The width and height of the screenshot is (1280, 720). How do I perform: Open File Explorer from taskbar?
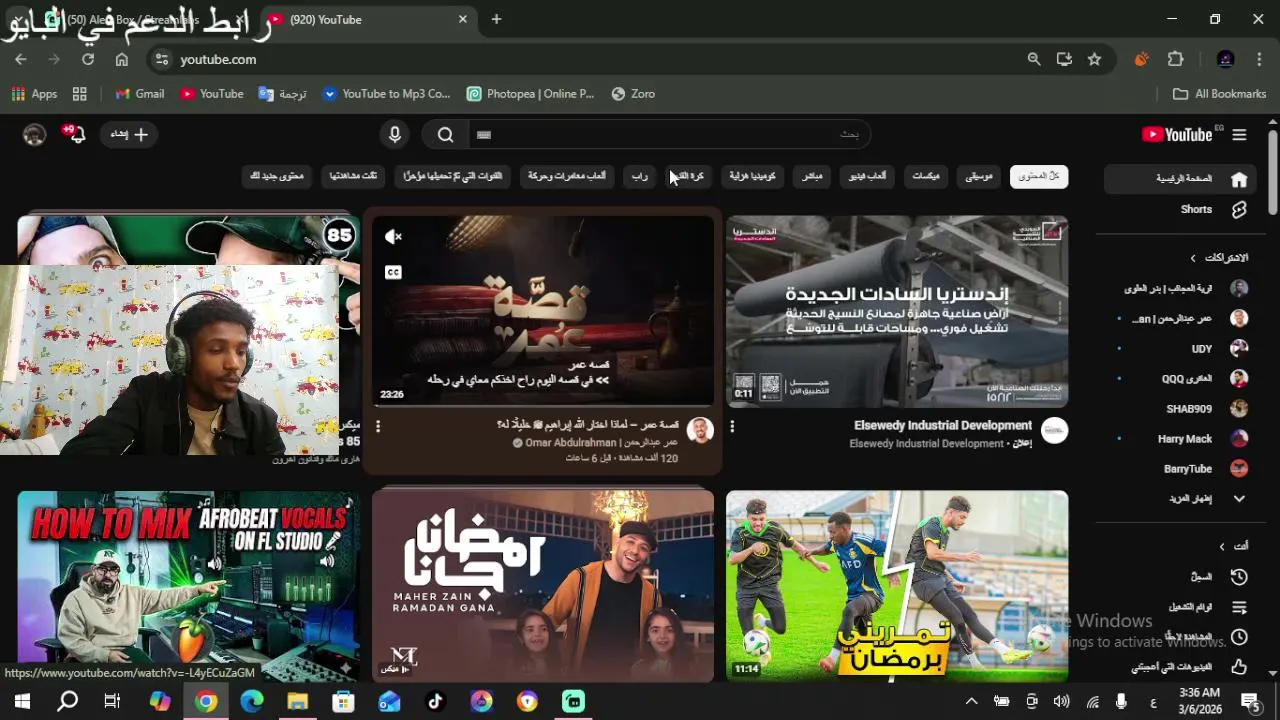tap(297, 702)
